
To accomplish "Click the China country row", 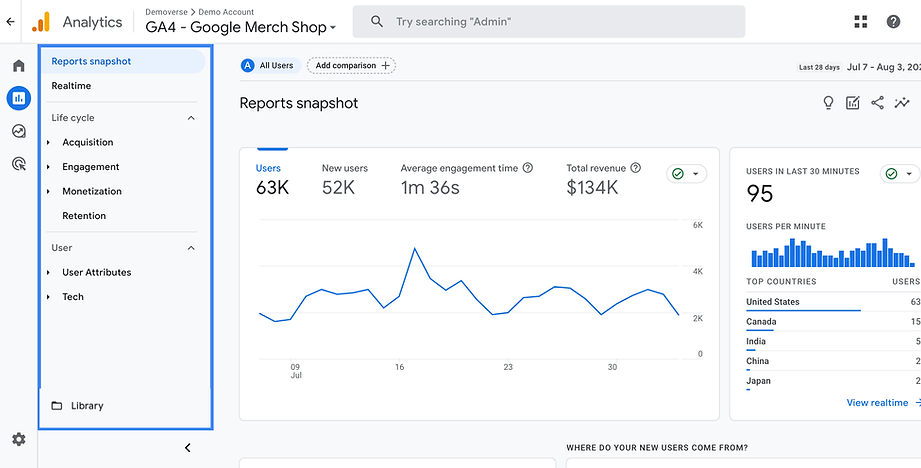I will (833, 362).
